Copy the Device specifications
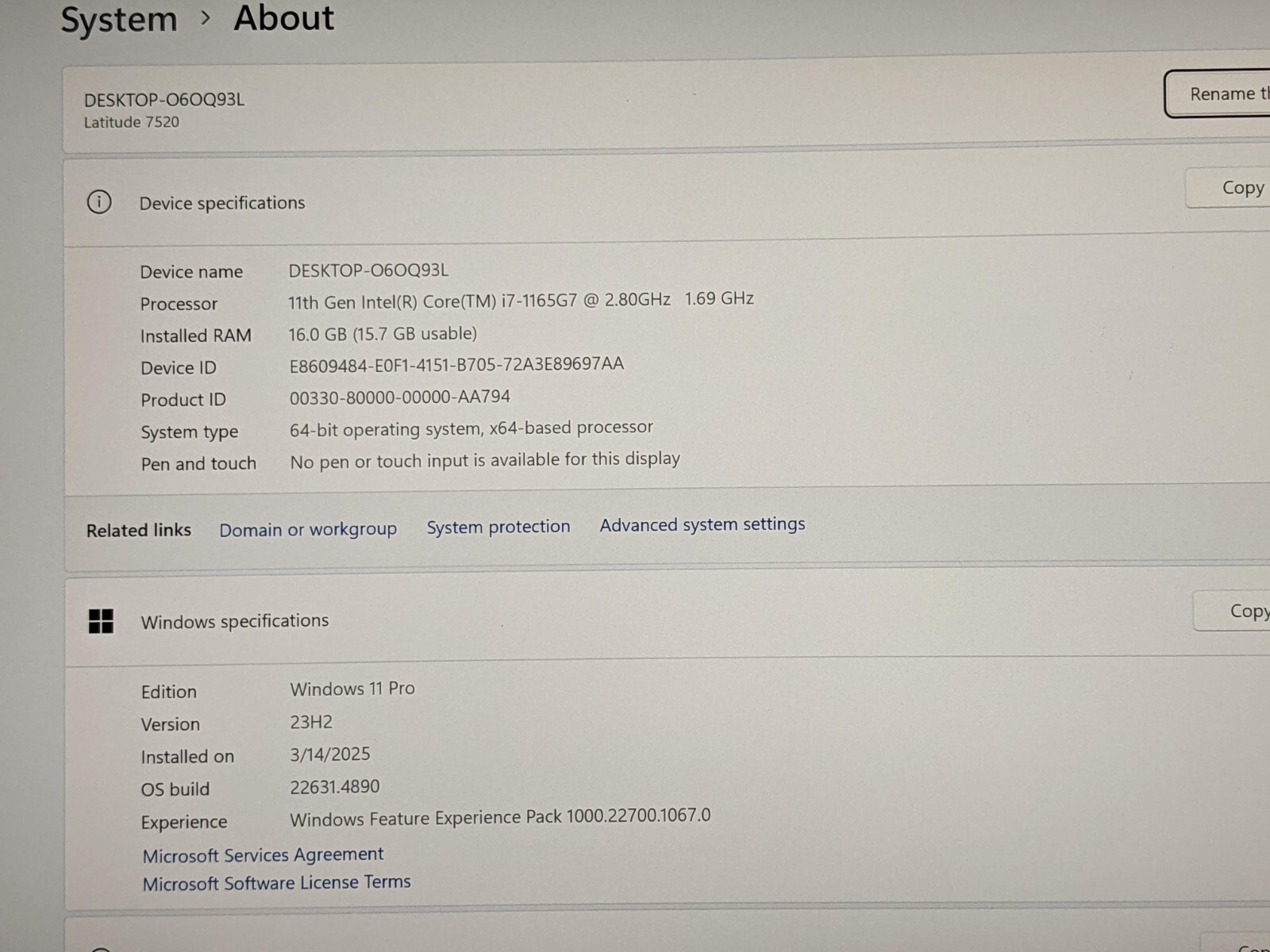This screenshot has width=1270, height=952. click(1229, 189)
